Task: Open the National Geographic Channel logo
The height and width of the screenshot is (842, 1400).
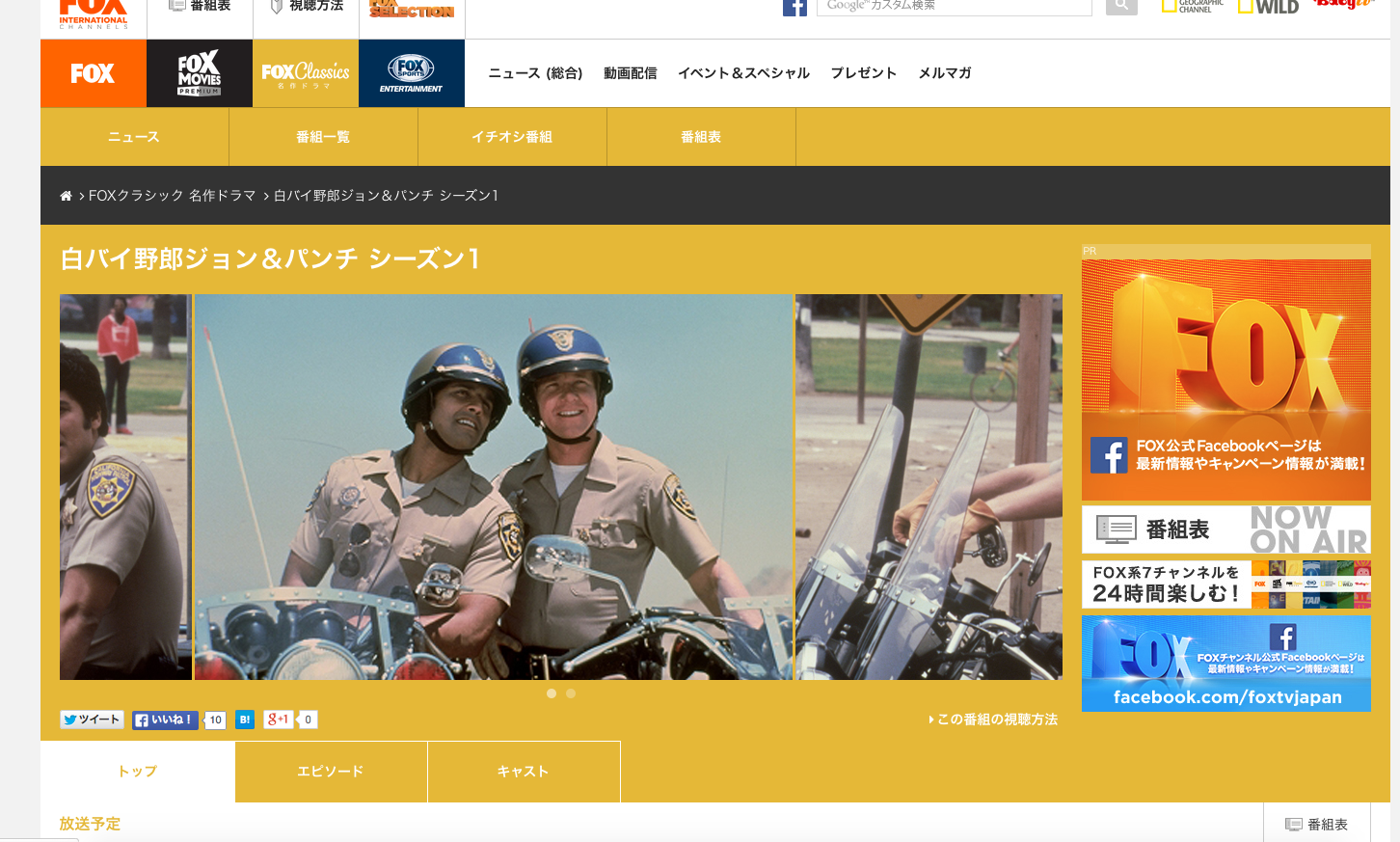Action: pos(1192,7)
